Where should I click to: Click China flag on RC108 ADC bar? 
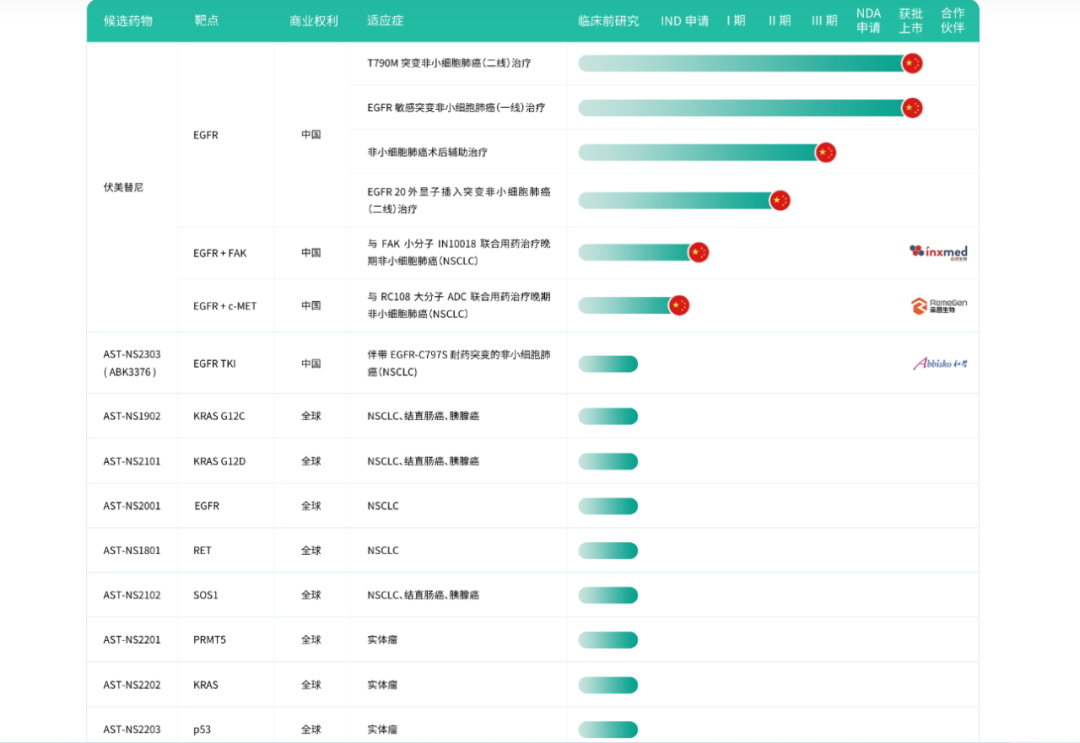[679, 305]
